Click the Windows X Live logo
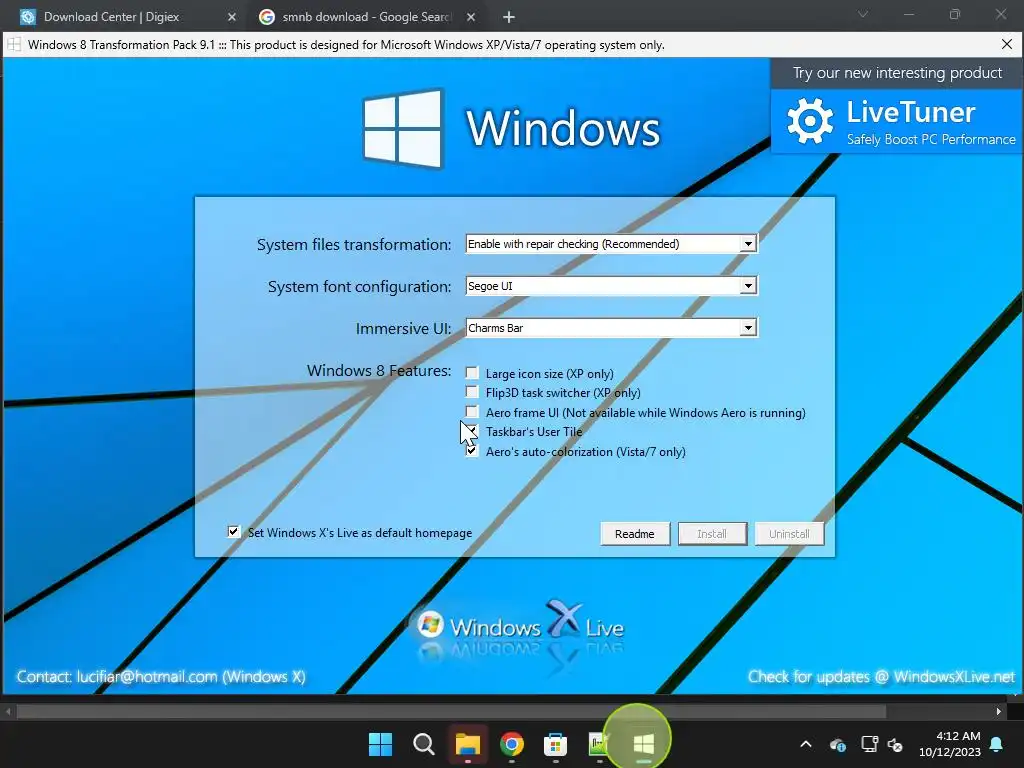 pos(519,626)
